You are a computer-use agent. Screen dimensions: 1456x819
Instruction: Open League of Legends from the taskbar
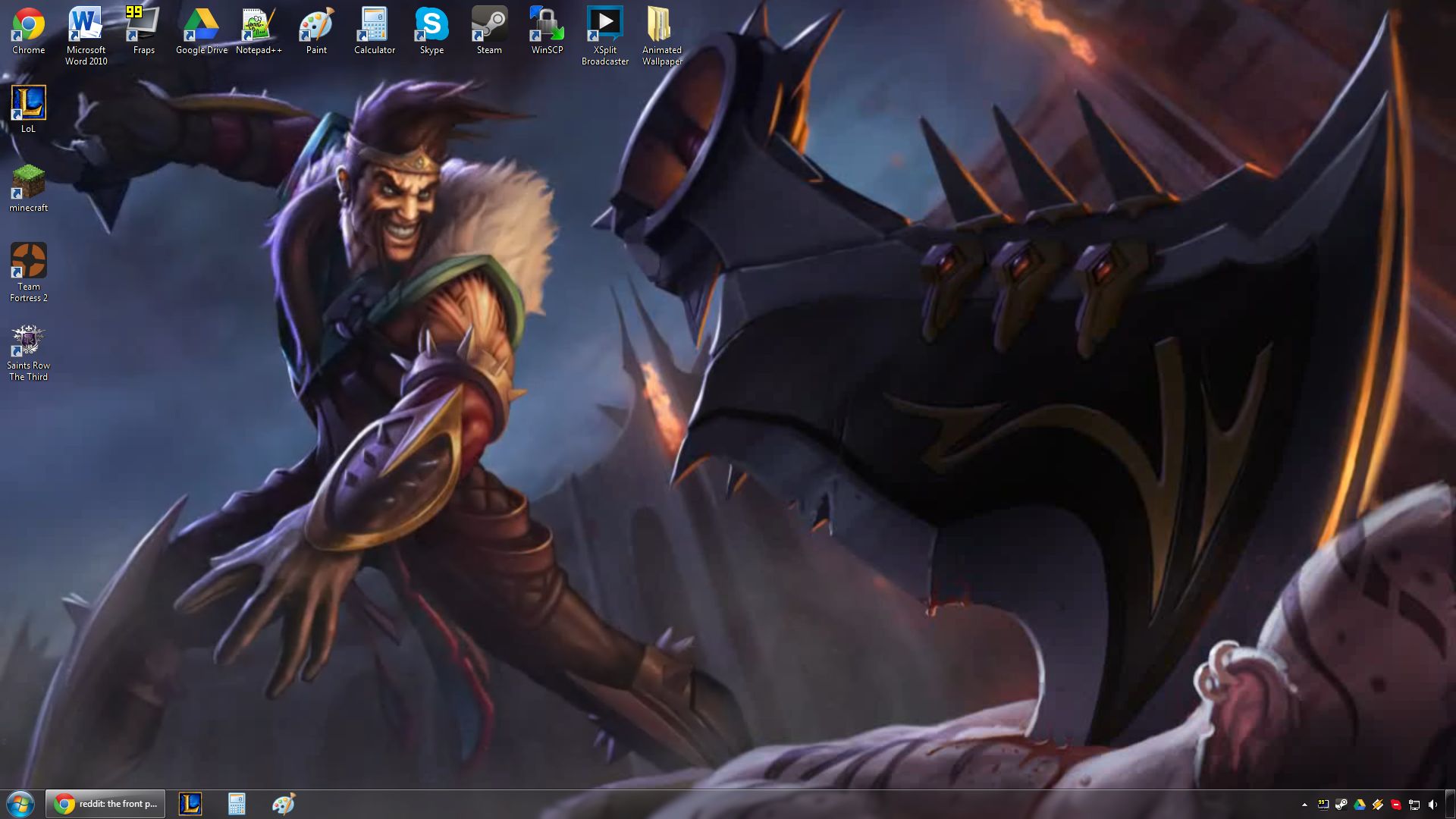pos(190,804)
